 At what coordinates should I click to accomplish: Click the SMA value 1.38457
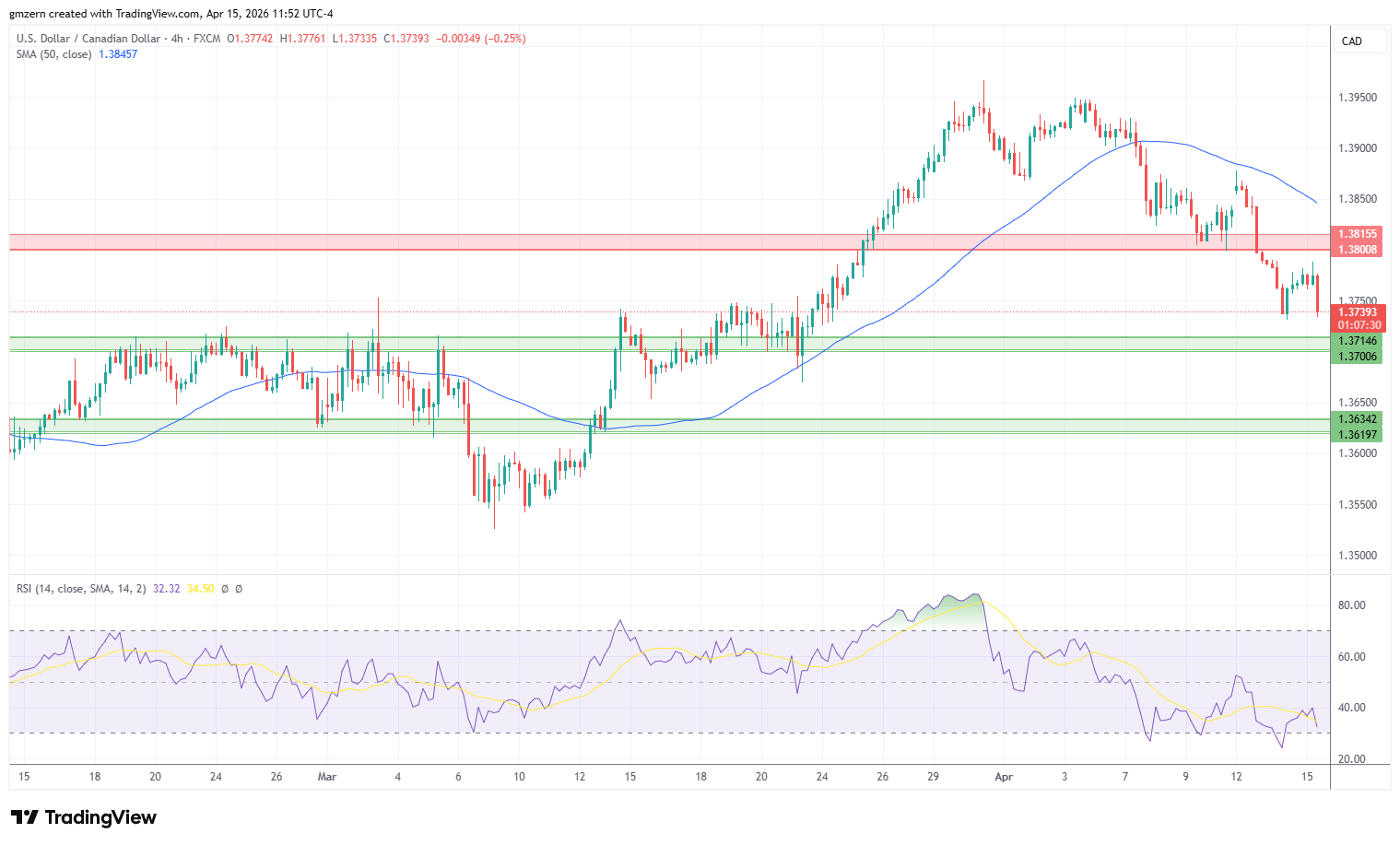tap(118, 54)
